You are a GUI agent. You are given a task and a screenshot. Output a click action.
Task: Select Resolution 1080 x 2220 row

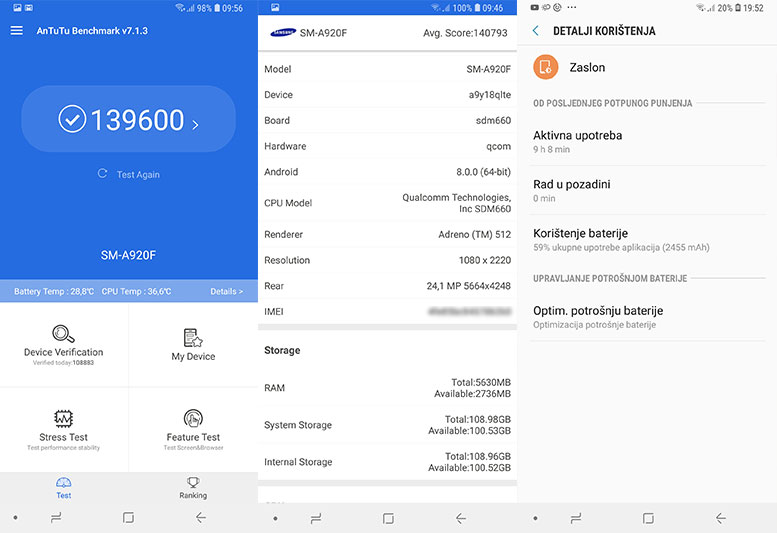(x=388, y=260)
